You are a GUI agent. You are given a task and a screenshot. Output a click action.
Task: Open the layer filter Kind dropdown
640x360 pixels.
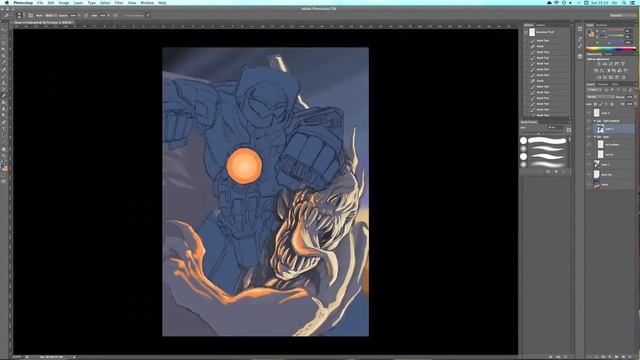pyautogui.click(x=593, y=90)
